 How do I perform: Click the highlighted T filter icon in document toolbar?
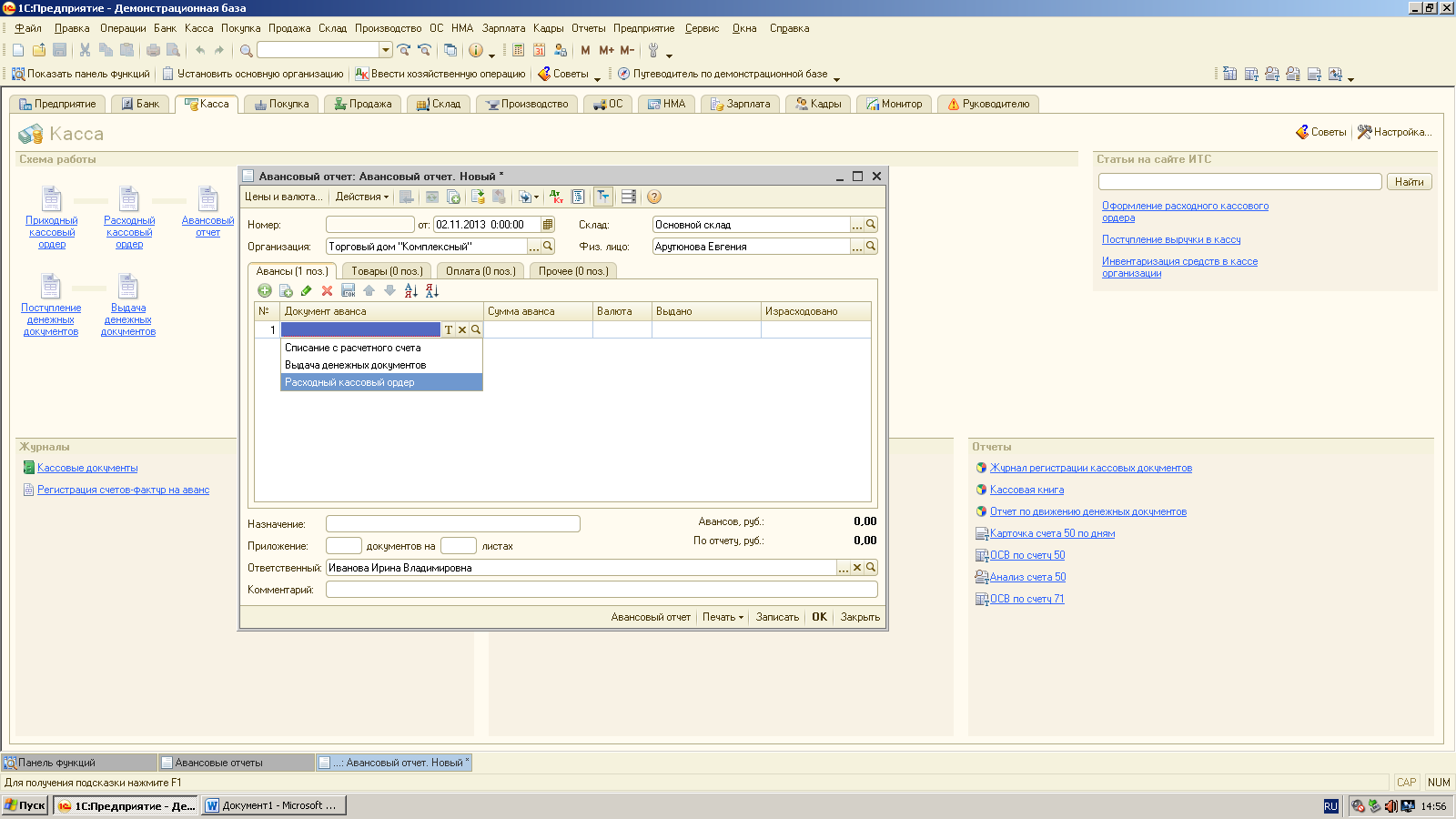603,197
